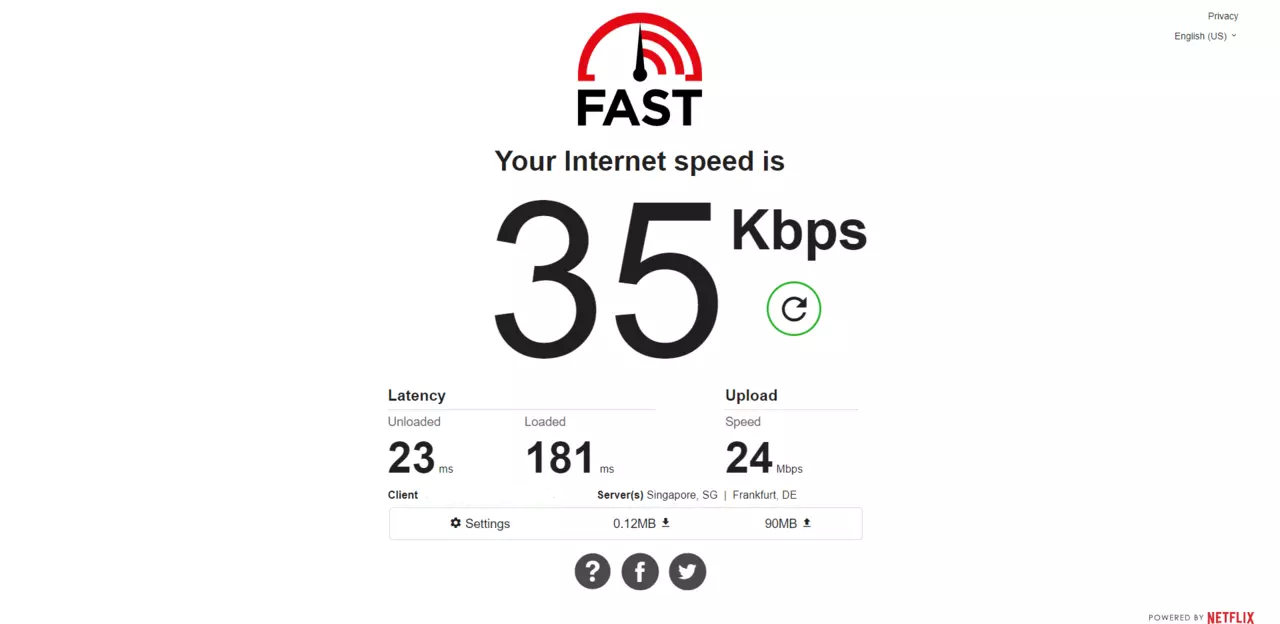Click the Singapore, SG server label

[682, 495]
